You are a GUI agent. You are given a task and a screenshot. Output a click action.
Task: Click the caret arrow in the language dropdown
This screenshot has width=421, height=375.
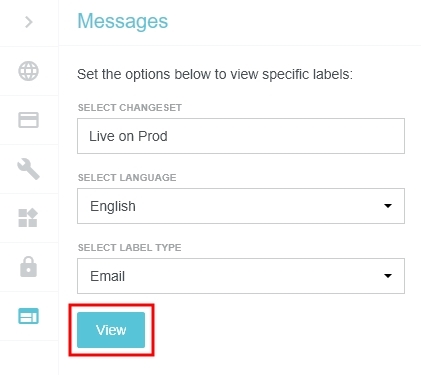click(x=388, y=206)
